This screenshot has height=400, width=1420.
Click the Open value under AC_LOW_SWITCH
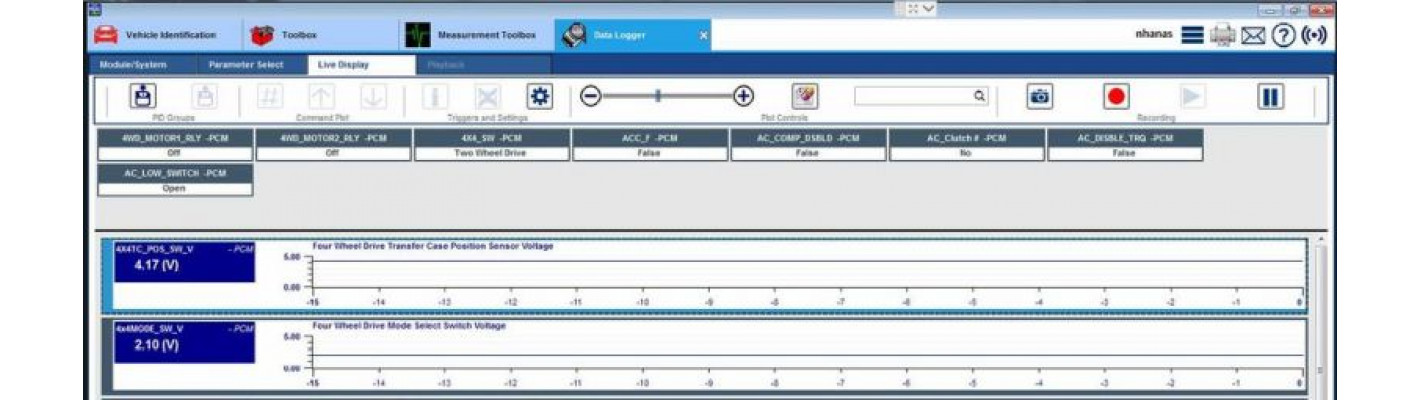pyautogui.click(x=174, y=189)
